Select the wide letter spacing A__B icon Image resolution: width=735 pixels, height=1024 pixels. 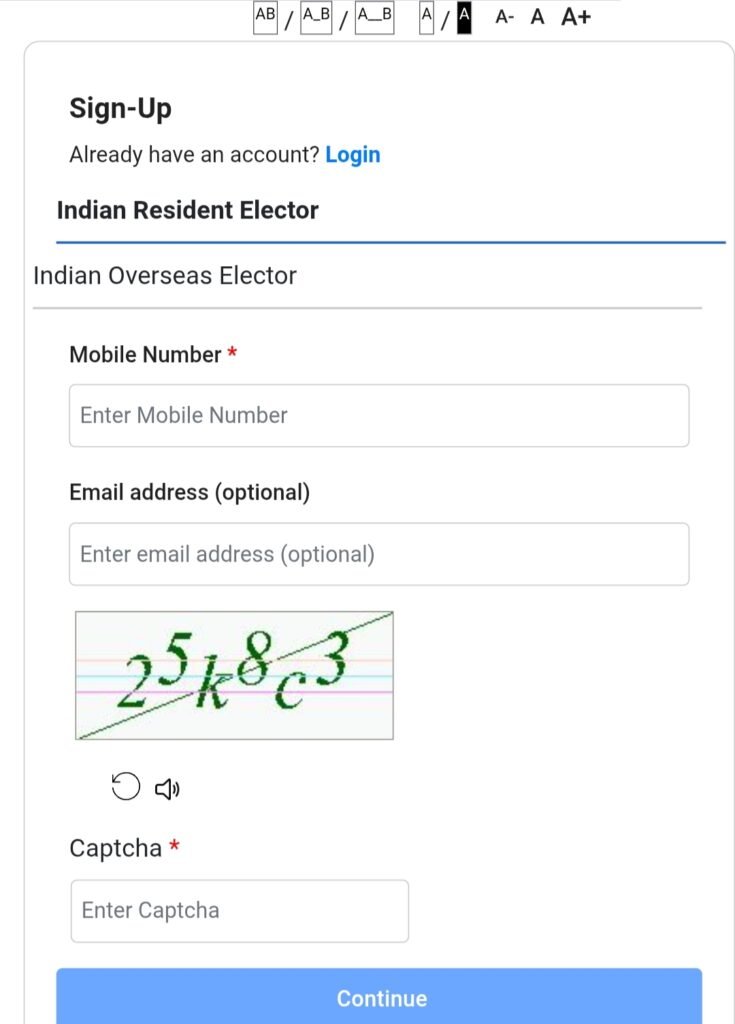(374, 17)
